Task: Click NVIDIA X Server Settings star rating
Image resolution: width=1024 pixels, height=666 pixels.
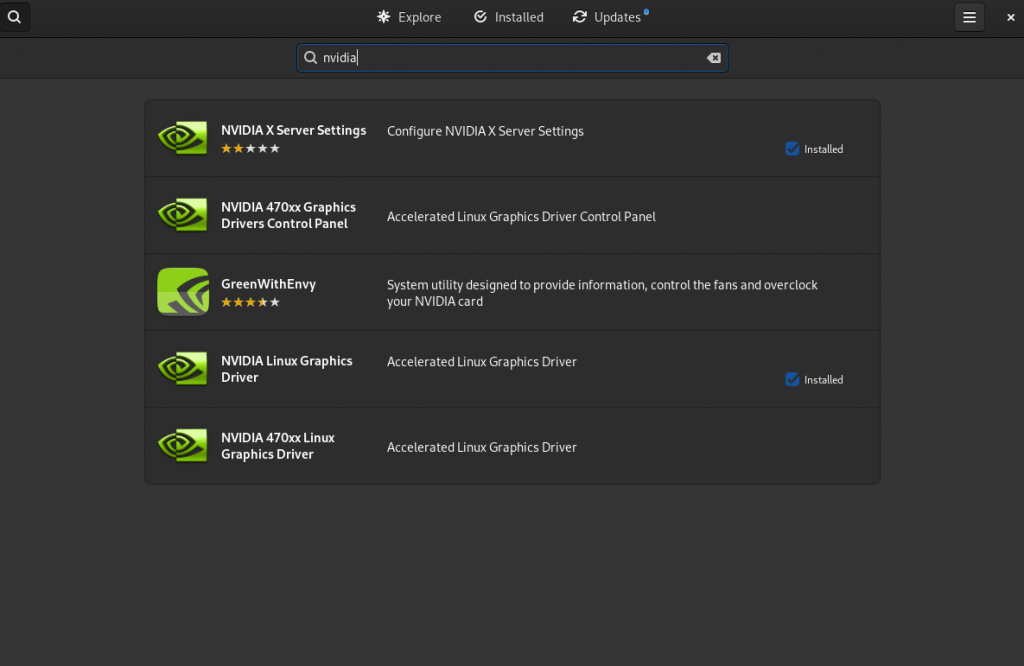Action: 250,149
